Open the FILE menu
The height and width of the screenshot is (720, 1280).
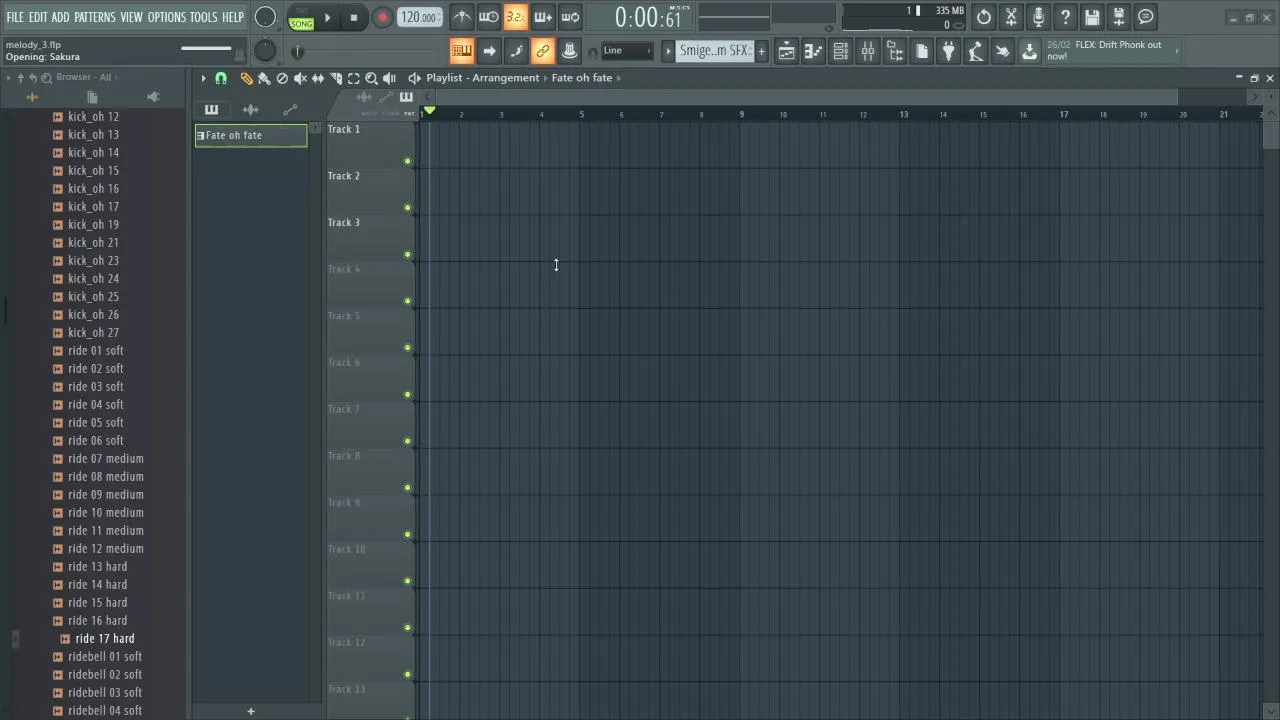point(15,17)
